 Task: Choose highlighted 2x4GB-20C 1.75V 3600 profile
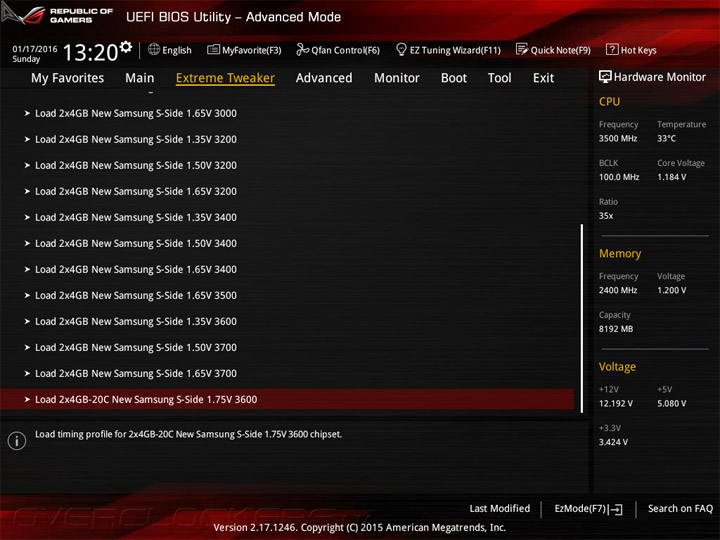point(287,399)
